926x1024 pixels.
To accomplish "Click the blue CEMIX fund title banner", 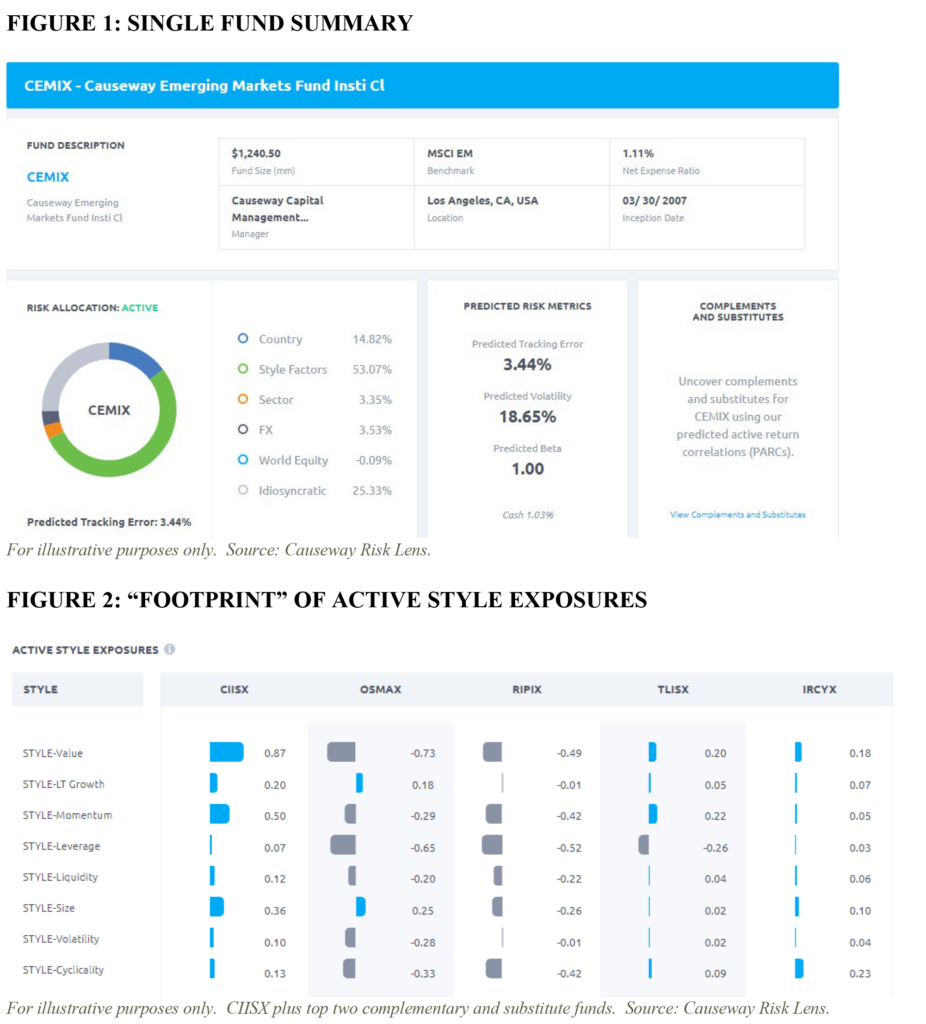I will pyautogui.click(x=423, y=86).
